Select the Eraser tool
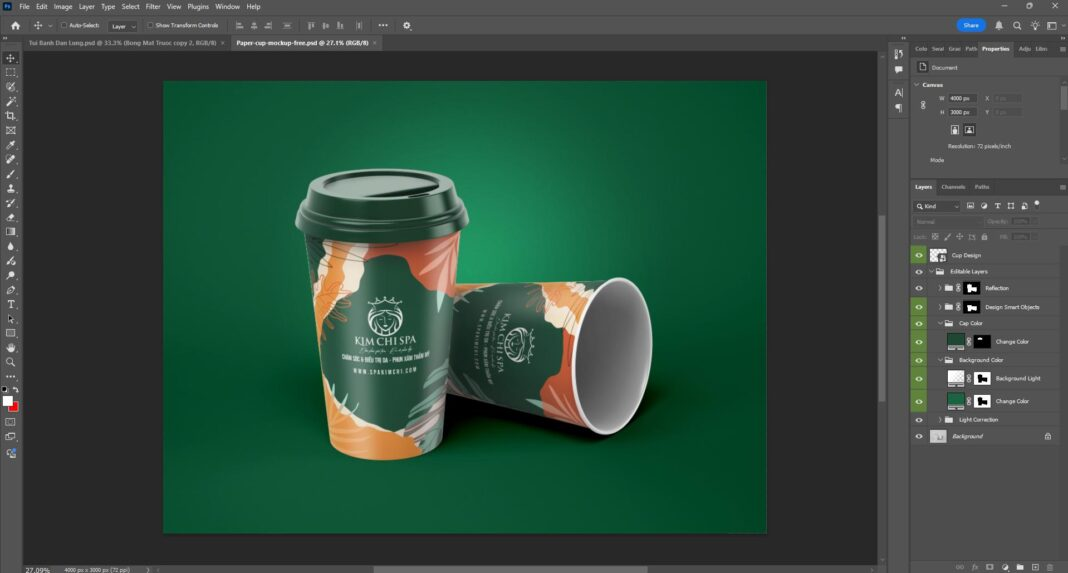The image size is (1068, 573). point(10,218)
